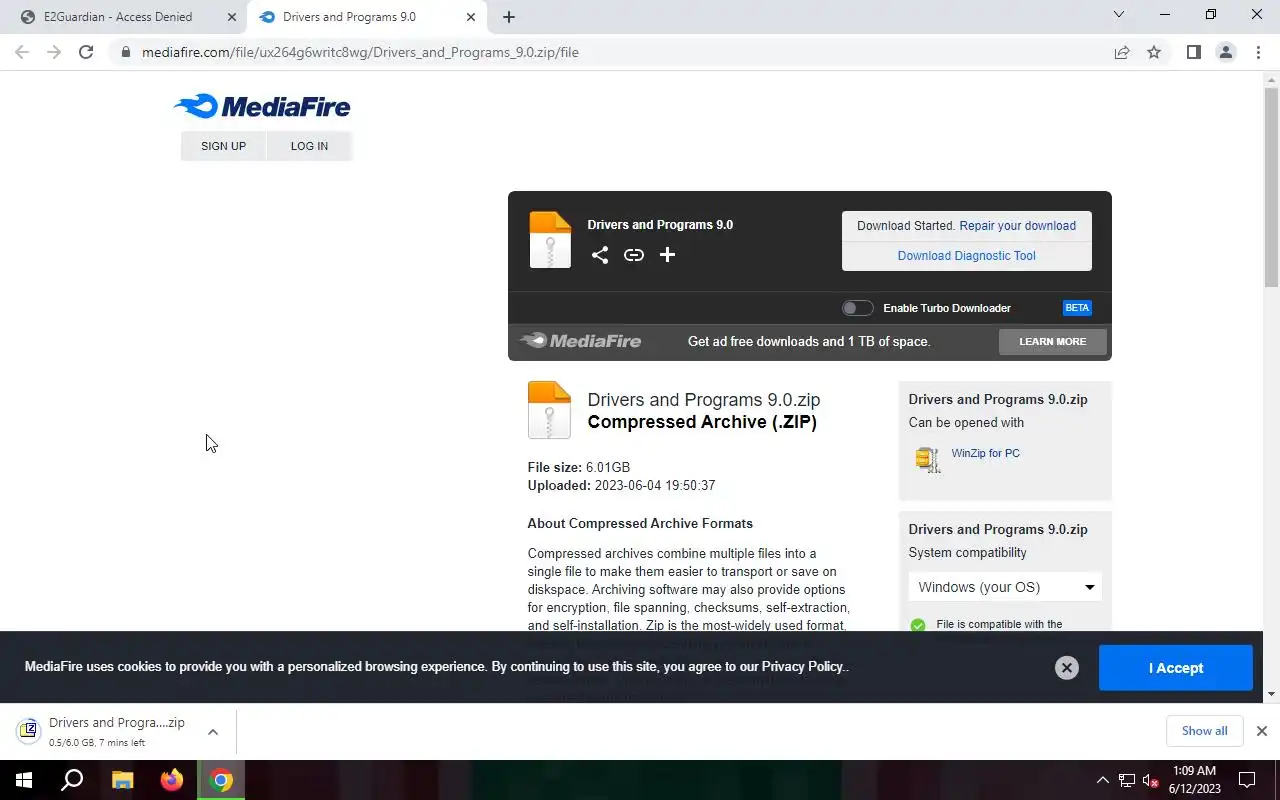The height and width of the screenshot is (800, 1280).
Task: Accept cookies with I Accept button
Action: (x=1175, y=668)
